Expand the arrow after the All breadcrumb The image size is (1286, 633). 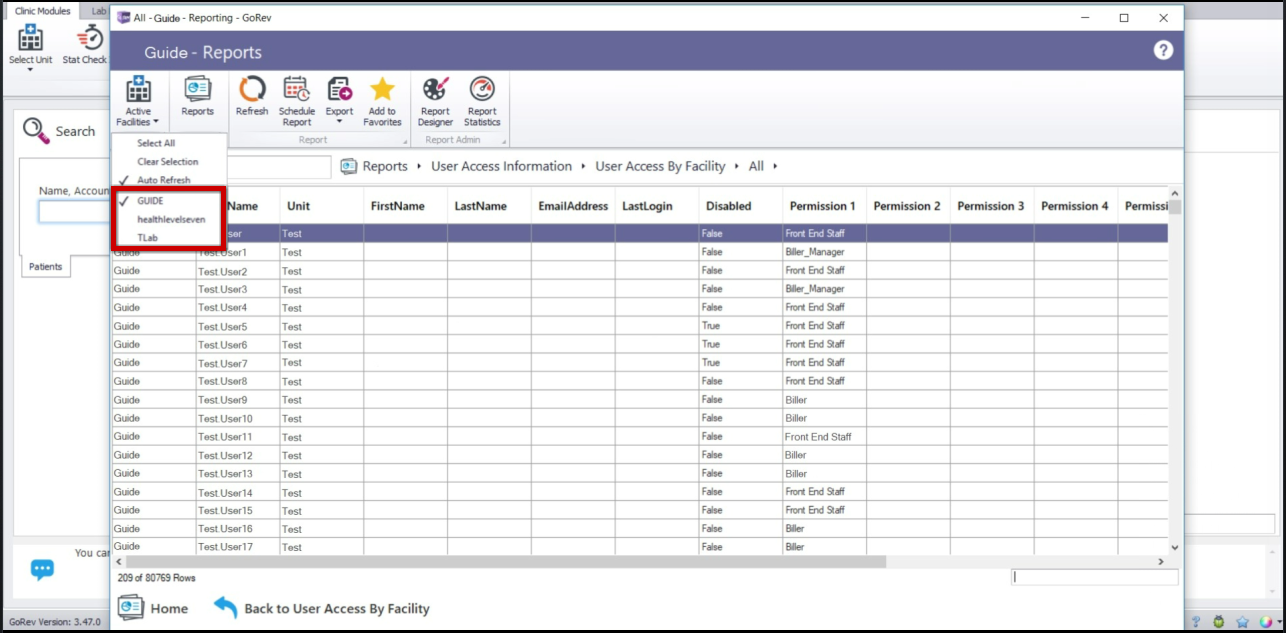(775, 166)
